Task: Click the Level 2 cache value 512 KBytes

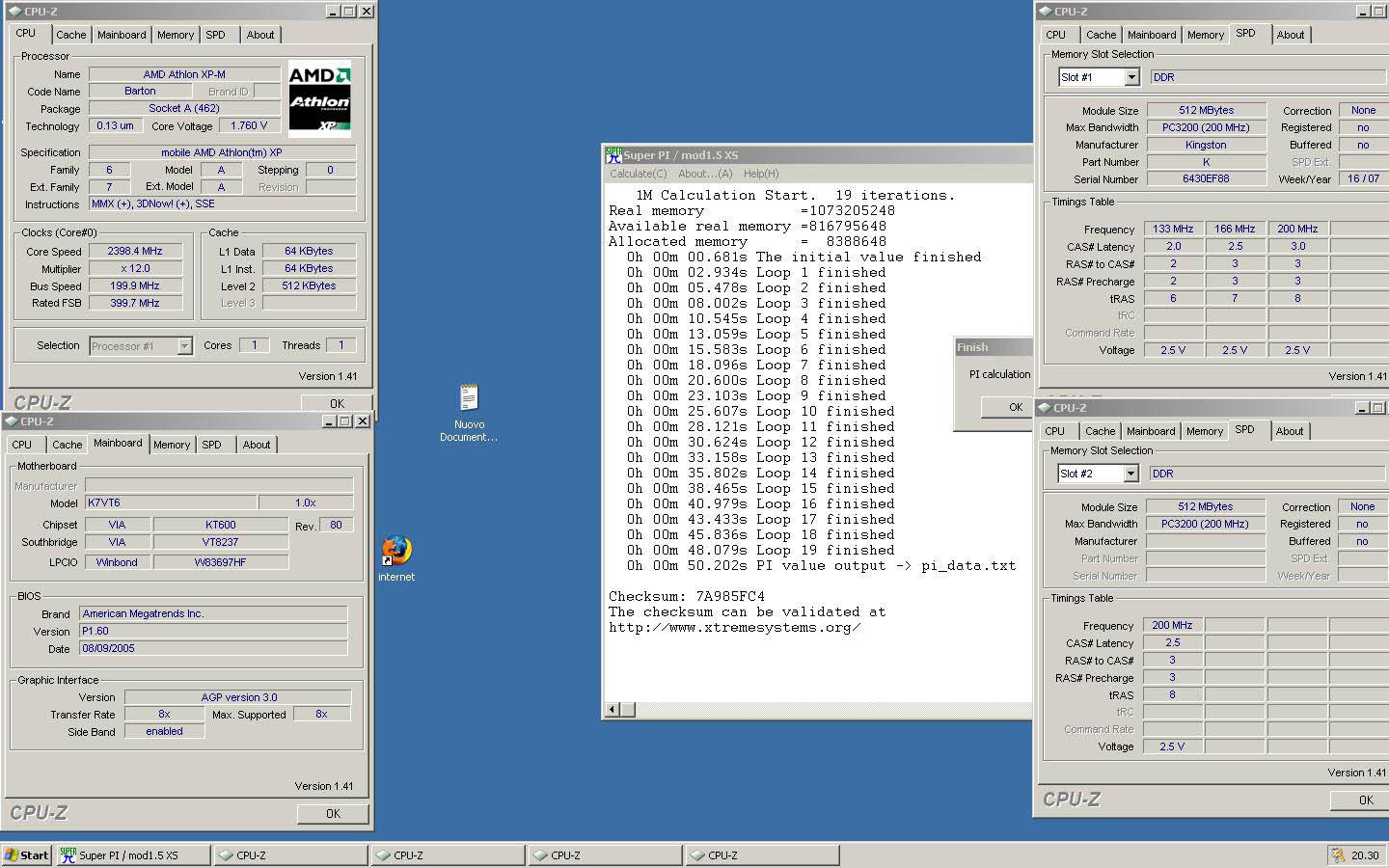Action: [x=309, y=285]
